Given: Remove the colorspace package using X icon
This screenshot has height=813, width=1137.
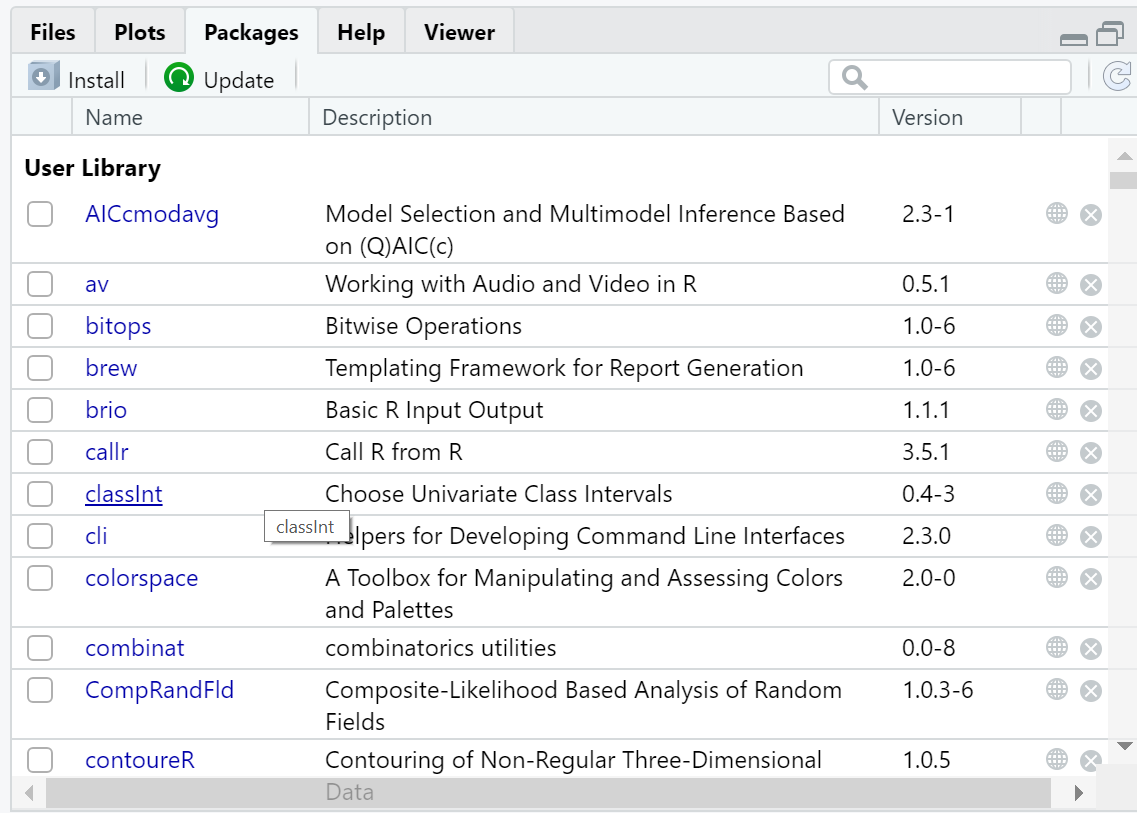Looking at the screenshot, I should pos(1091,579).
